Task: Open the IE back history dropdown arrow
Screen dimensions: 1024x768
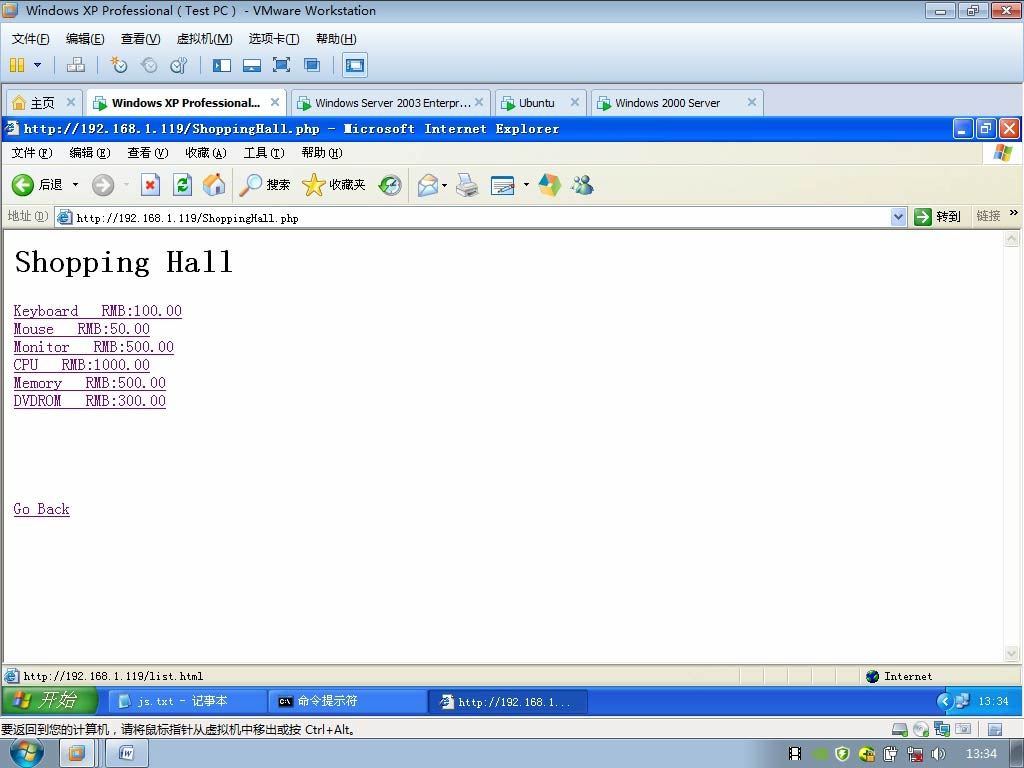Action: tap(75, 185)
